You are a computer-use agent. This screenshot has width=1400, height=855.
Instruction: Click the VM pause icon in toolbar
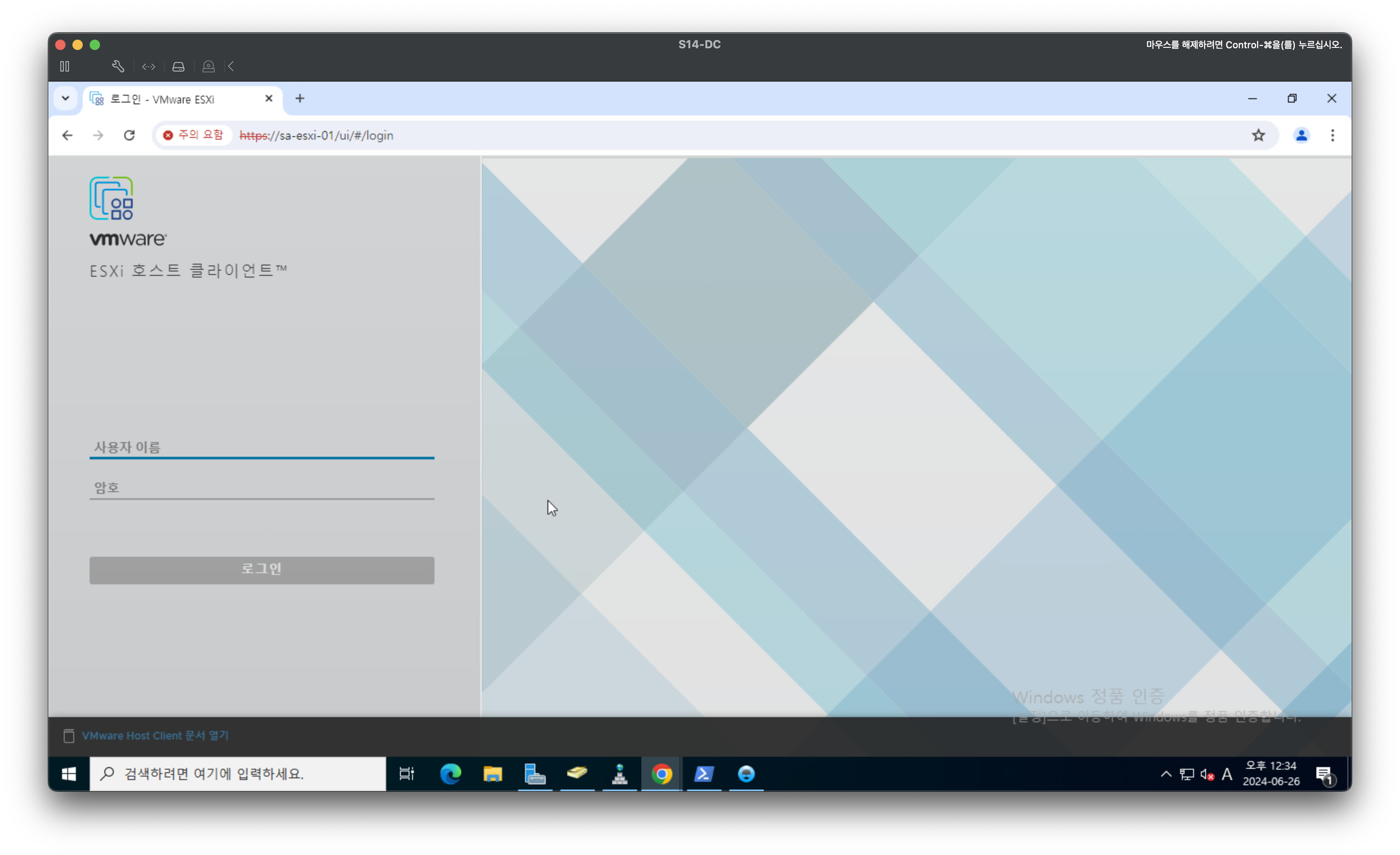click(65, 66)
